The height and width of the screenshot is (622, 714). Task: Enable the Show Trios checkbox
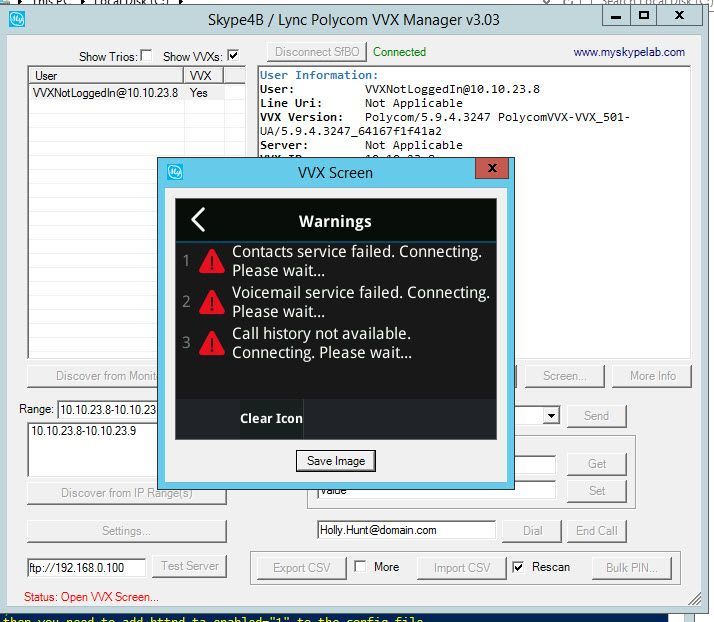(146, 56)
